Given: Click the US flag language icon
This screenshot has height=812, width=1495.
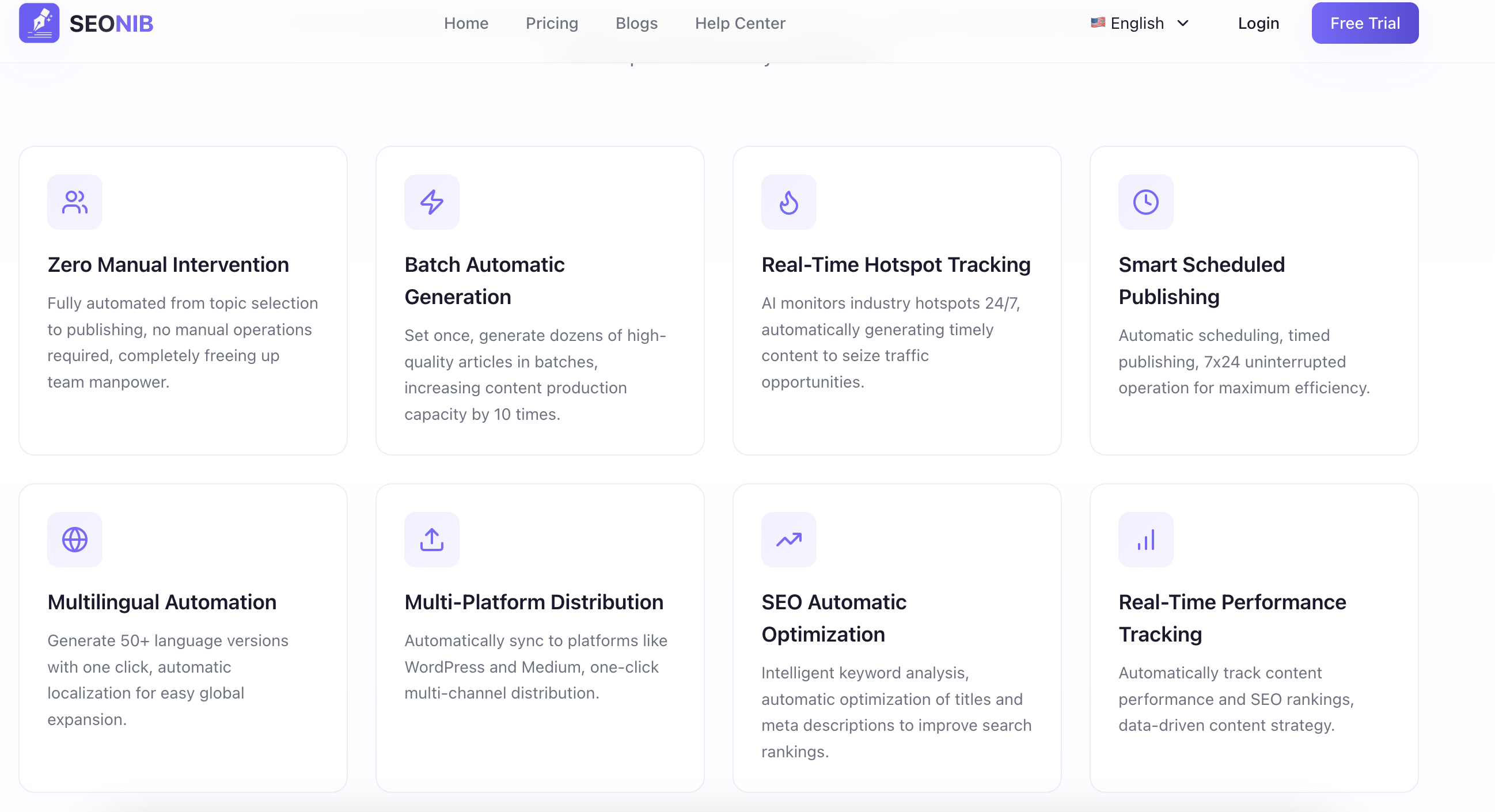Looking at the screenshot, I should (1098, 22).
